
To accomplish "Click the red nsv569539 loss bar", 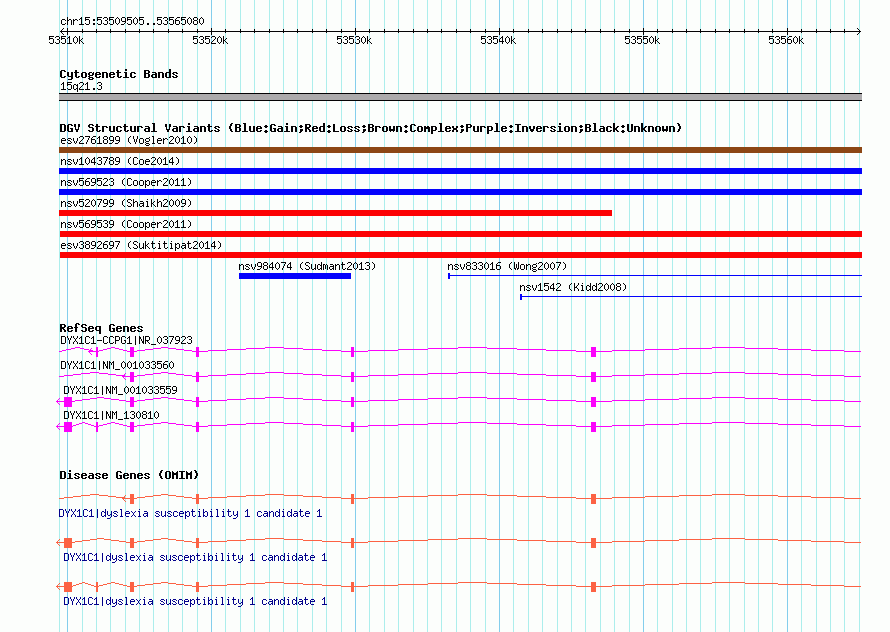I will [x=460, y=234].
